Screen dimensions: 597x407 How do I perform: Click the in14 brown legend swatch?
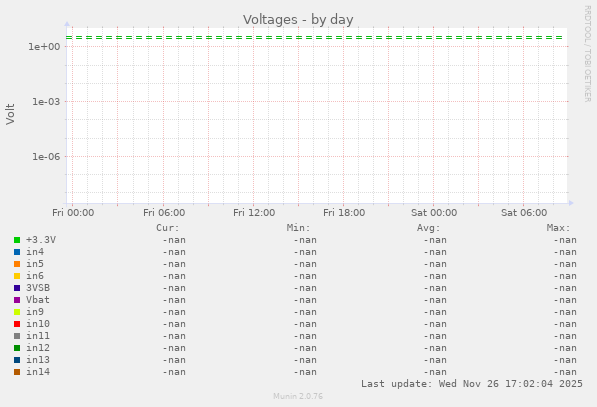pyautogui.click(x=17, y=372)
